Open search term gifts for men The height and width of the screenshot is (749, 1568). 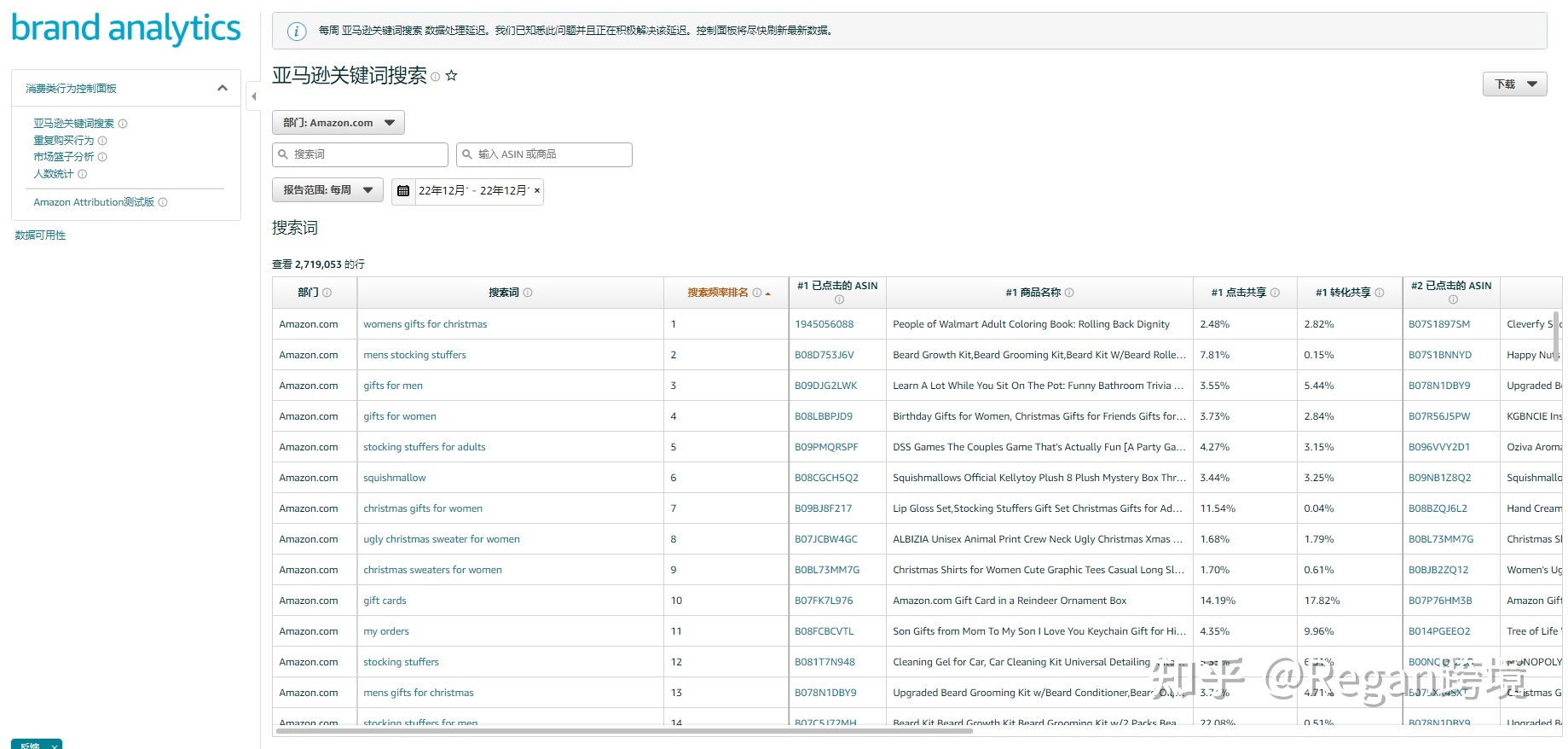coord(393,386)
